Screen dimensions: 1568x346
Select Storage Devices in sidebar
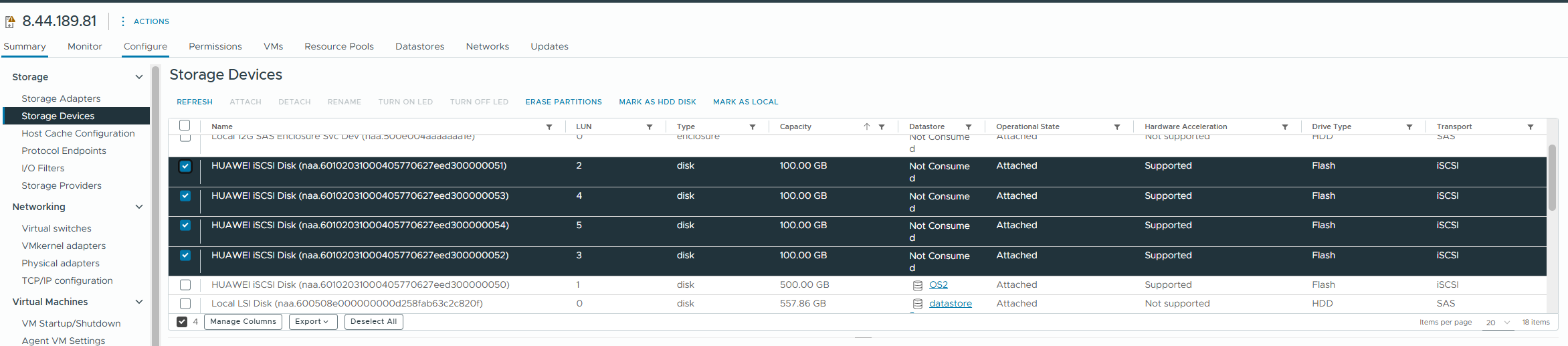pos(76,116)
